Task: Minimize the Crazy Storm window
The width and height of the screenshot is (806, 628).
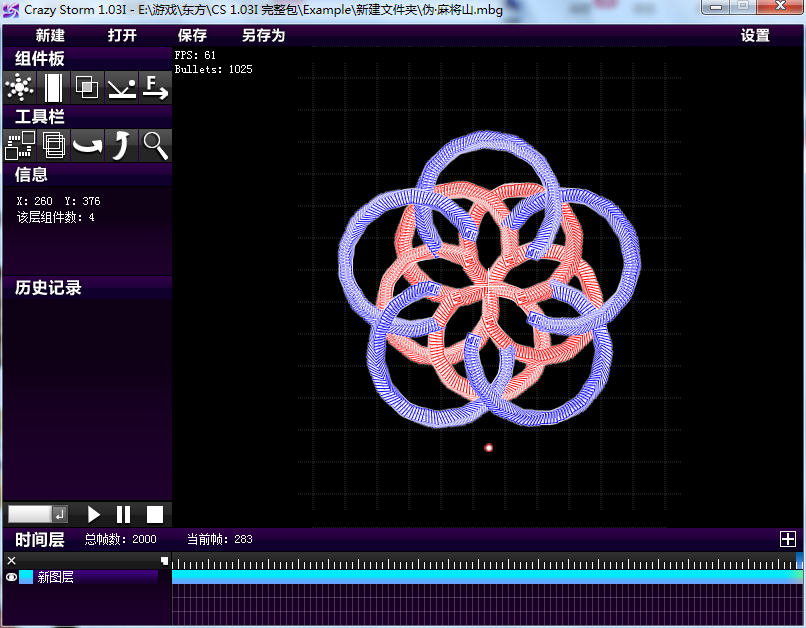Action: point(716,7)
